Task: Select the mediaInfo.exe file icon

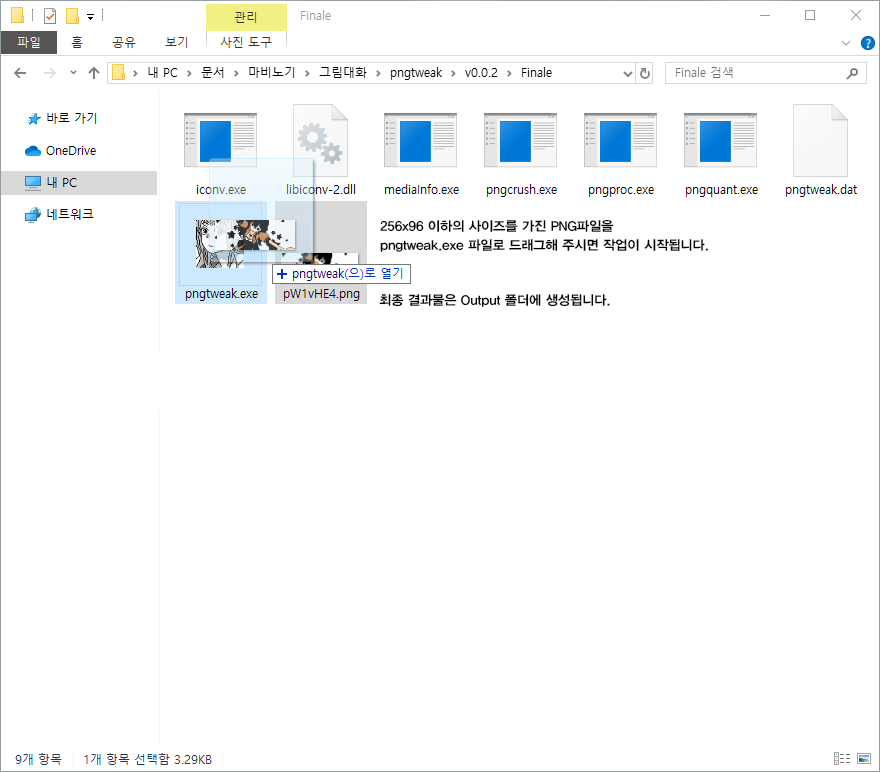Action: pos(420,140)
